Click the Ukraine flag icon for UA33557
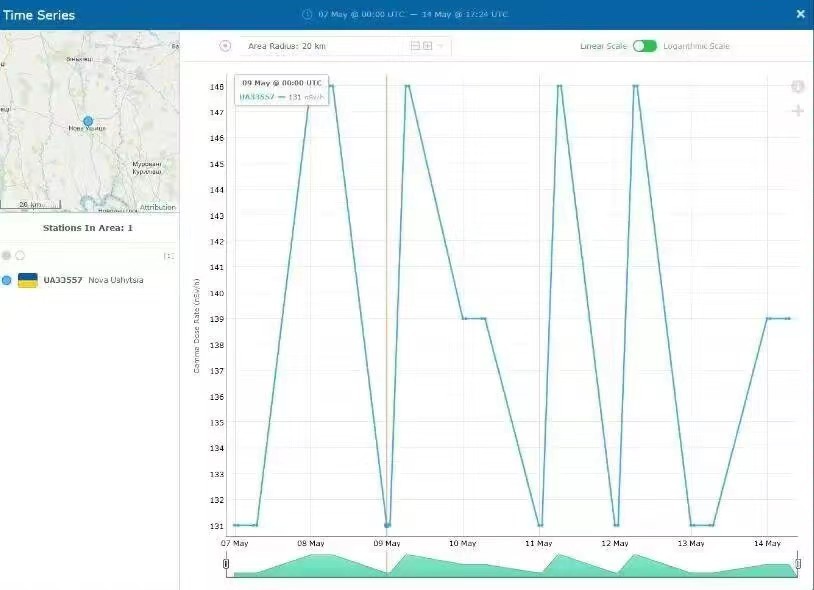814x590 pixels. coord(28,280)
